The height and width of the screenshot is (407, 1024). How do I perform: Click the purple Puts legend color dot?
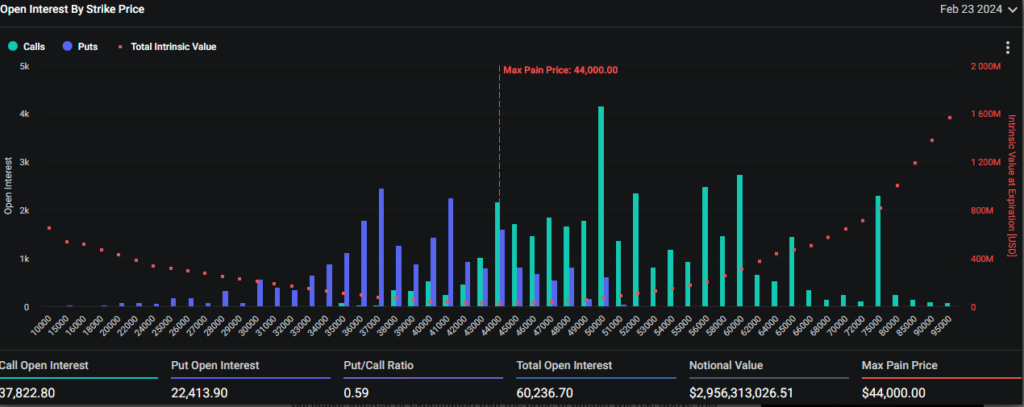67,46
